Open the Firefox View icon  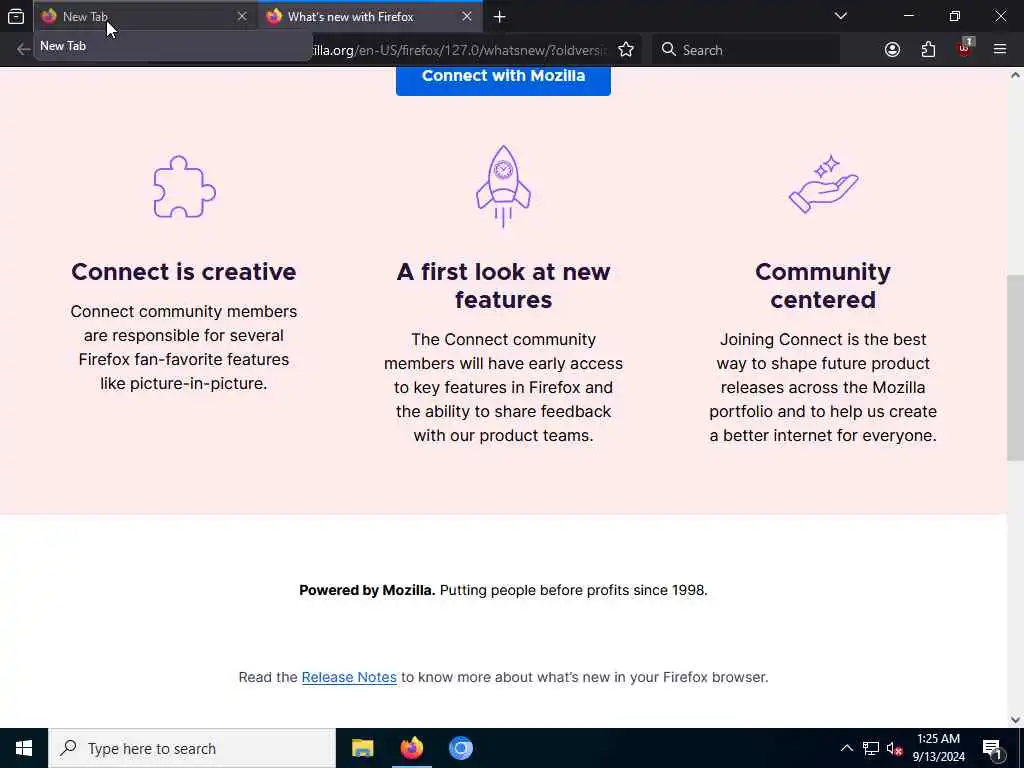16,16
